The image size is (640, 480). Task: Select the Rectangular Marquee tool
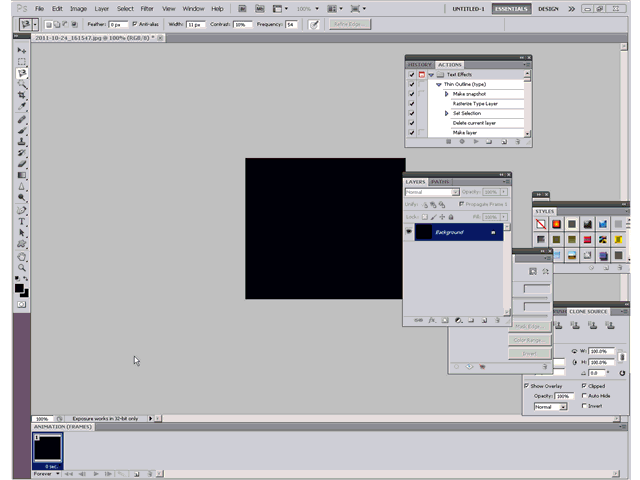(22, 62)
